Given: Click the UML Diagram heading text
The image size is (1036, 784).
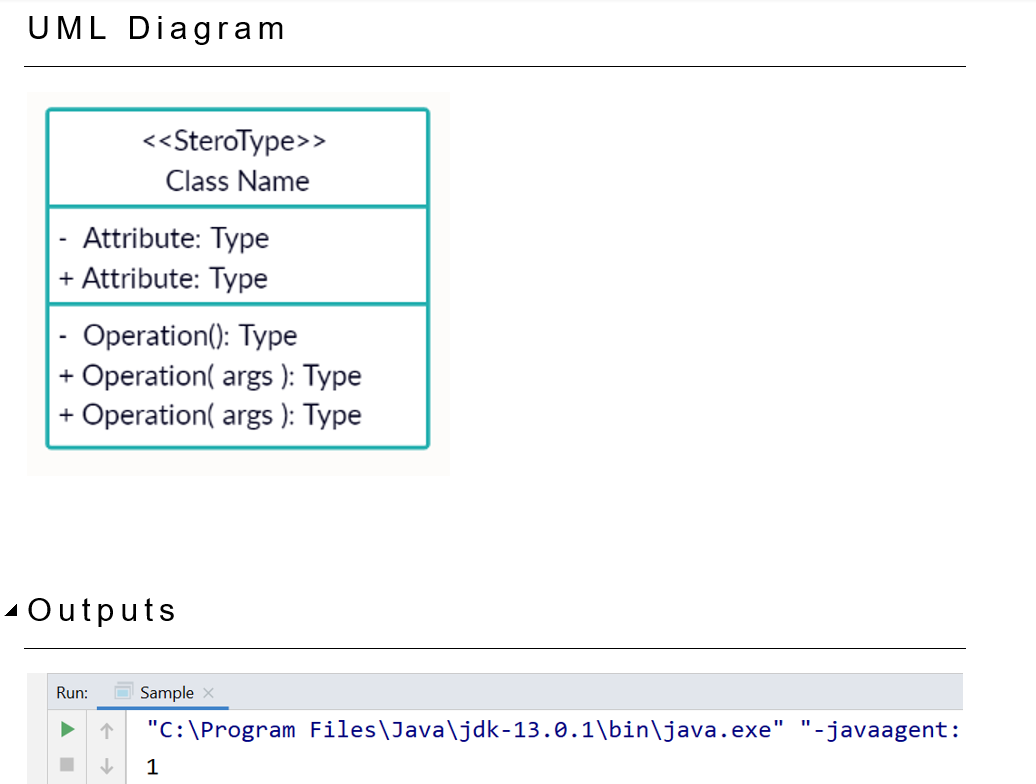Looking at the screenshot, I should coord(156,27).
